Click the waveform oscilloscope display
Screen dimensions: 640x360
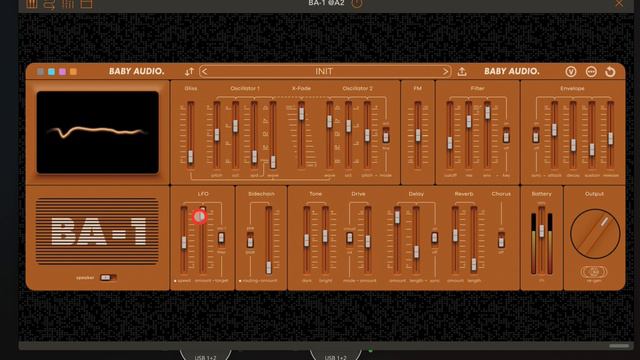[x=98, y=133]
